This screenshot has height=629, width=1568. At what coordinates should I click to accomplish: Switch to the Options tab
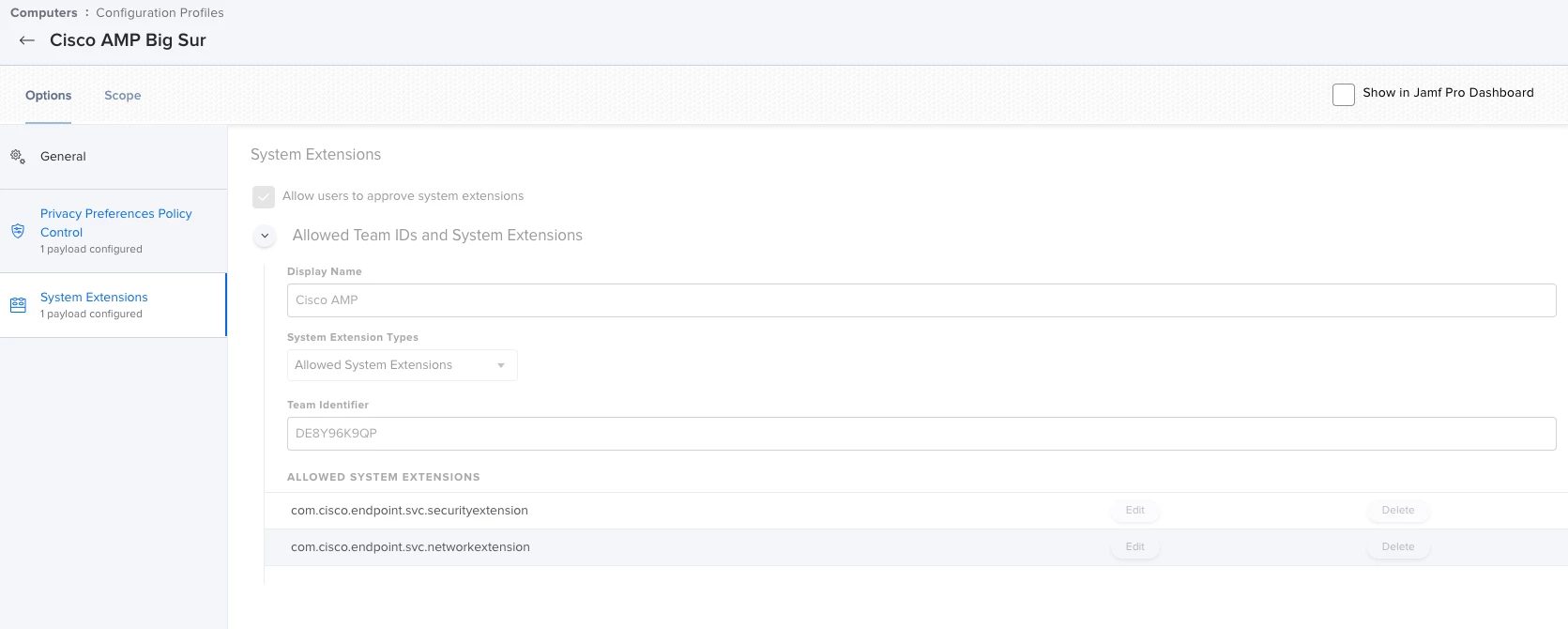click(x=49, y=96)
